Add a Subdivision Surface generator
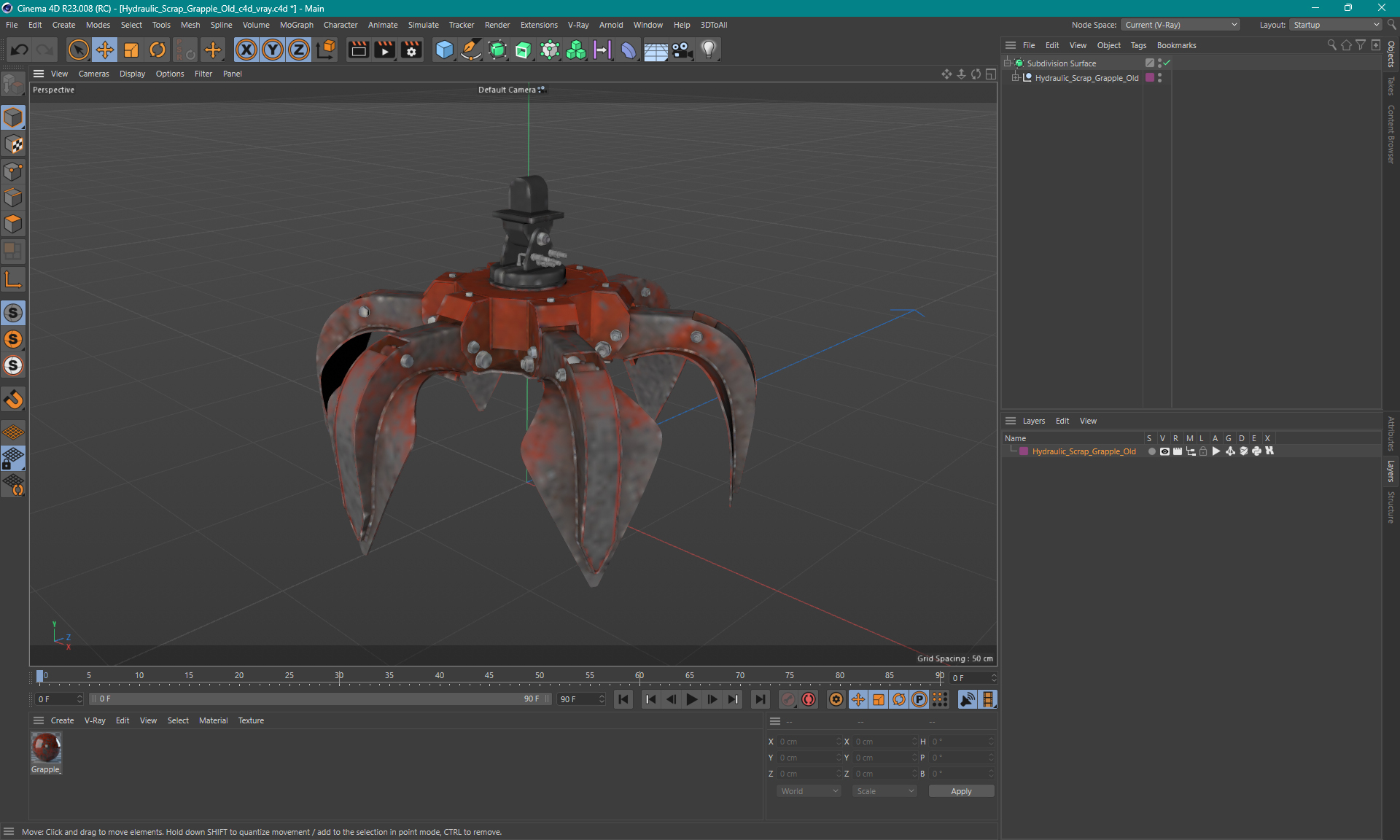 [x=497, y=50]
